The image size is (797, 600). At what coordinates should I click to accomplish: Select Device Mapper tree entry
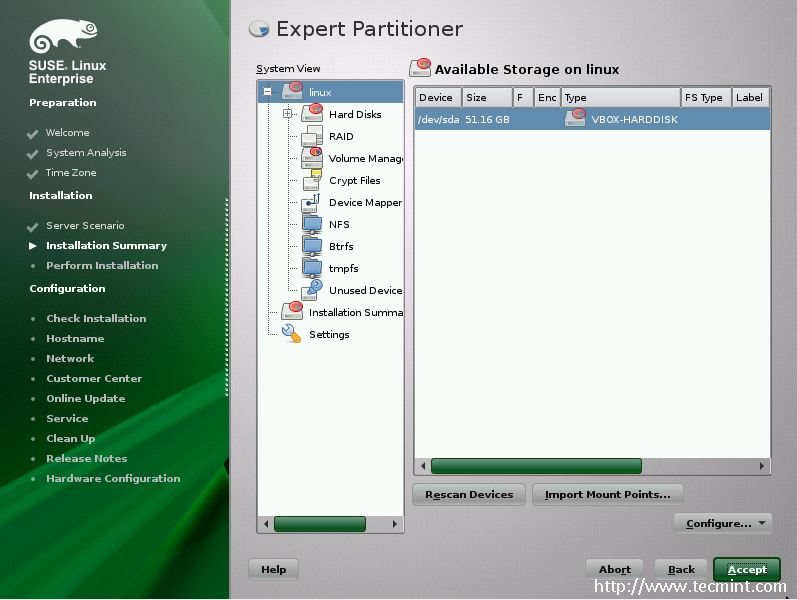(365, 202)
